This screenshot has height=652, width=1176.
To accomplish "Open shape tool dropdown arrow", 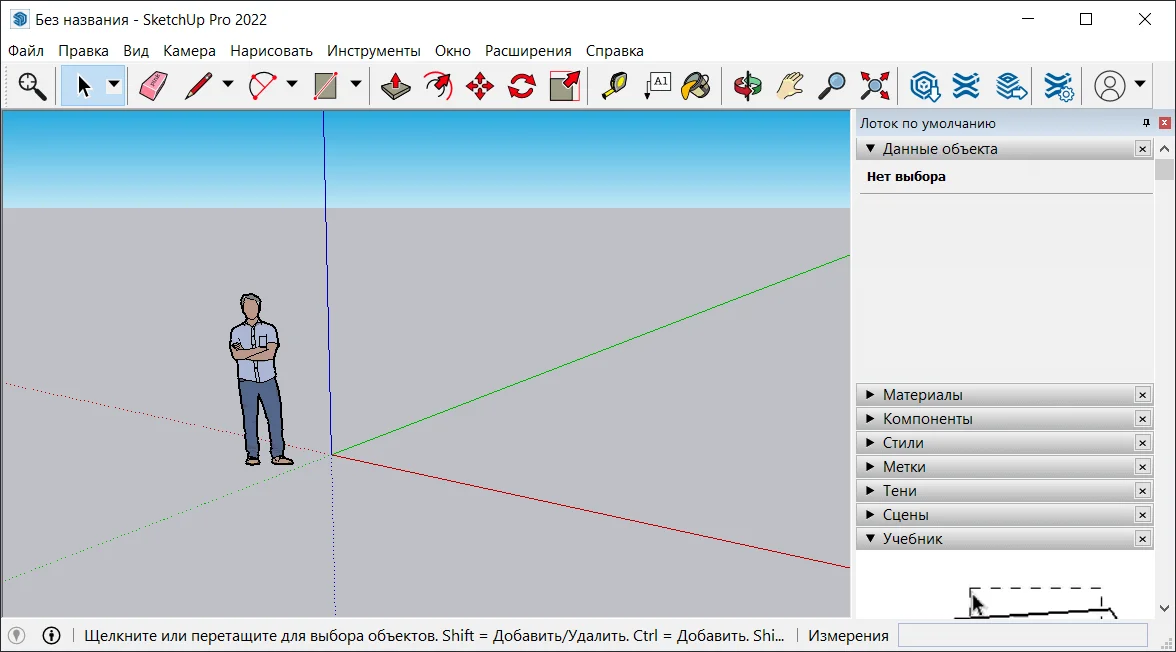I will click(x=356, y=84).
